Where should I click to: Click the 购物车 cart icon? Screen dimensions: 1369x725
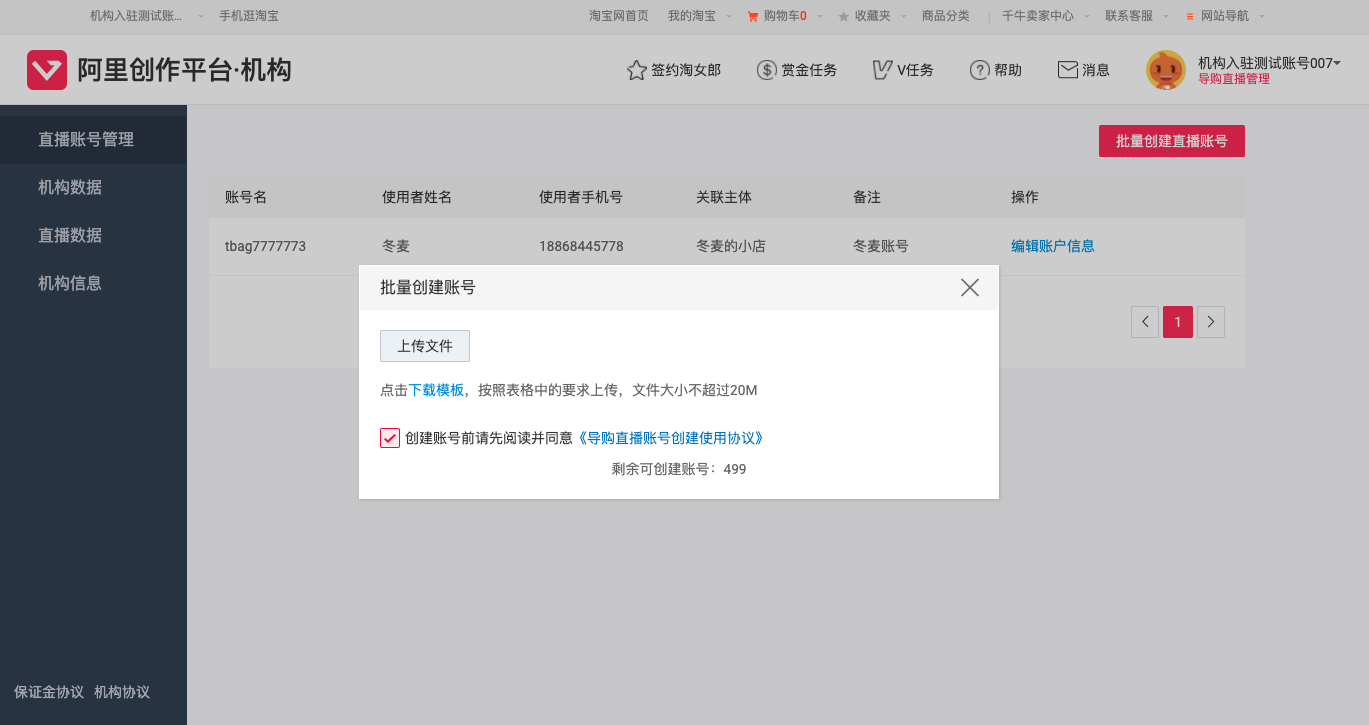(x=753, y=16)
